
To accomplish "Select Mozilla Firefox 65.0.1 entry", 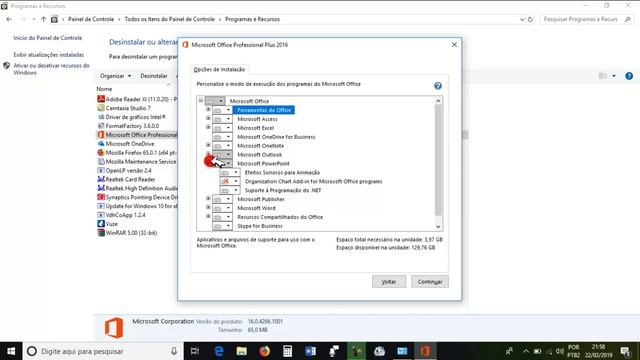I will click(137, 153).
